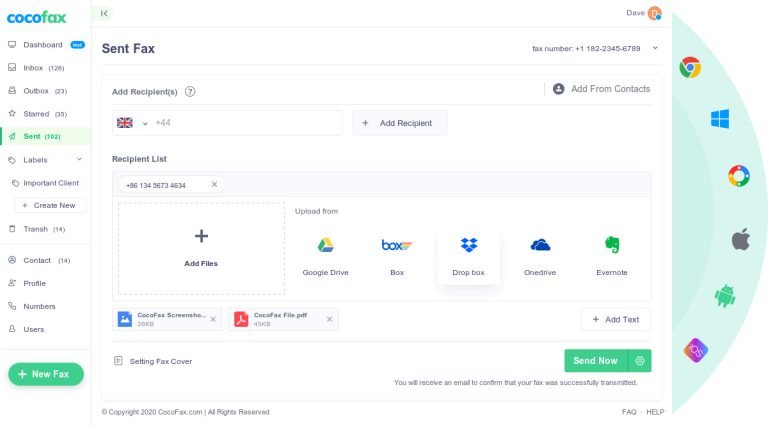Open Add From Contacts
768x426 pixels.
[601, 89]
